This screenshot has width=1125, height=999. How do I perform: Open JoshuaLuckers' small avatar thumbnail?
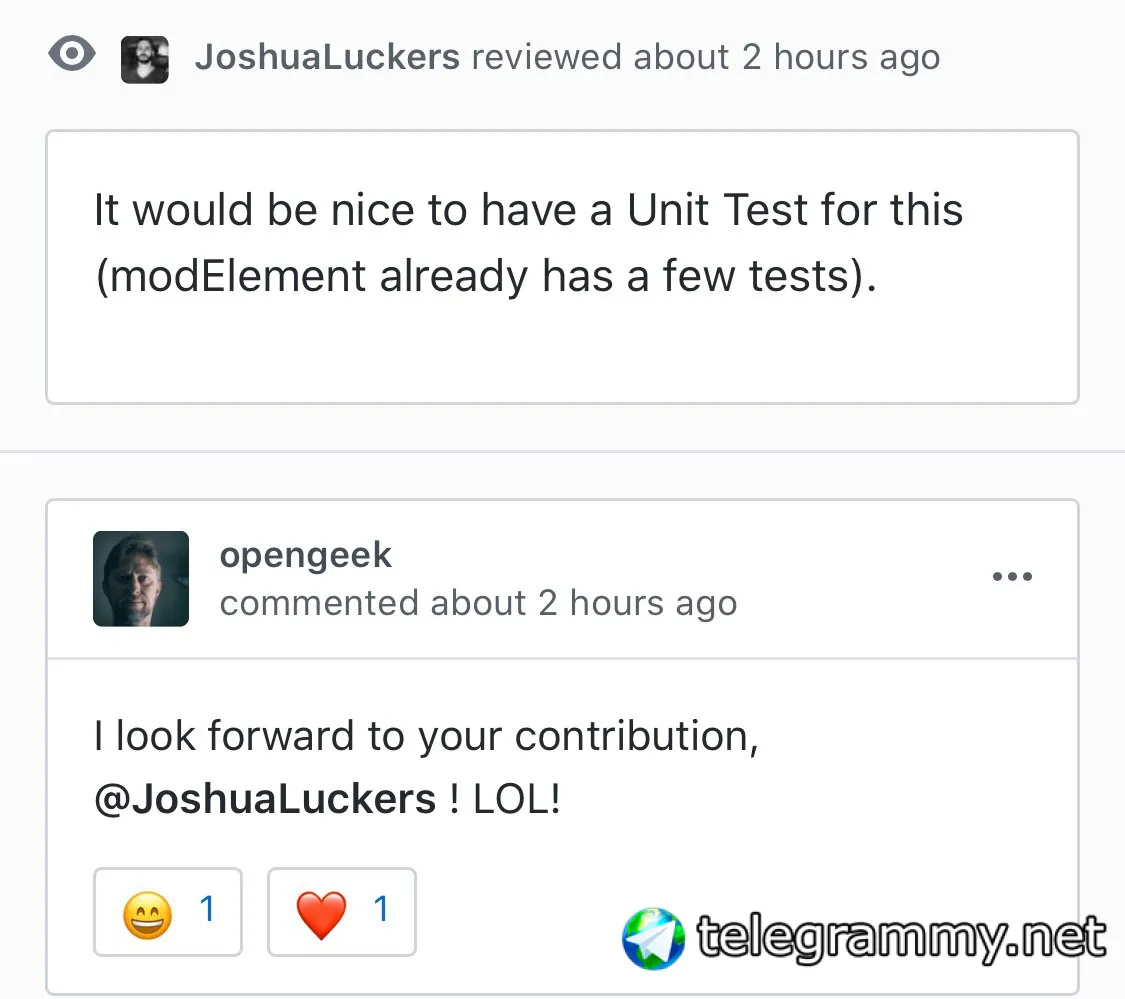tap(144, 59)
